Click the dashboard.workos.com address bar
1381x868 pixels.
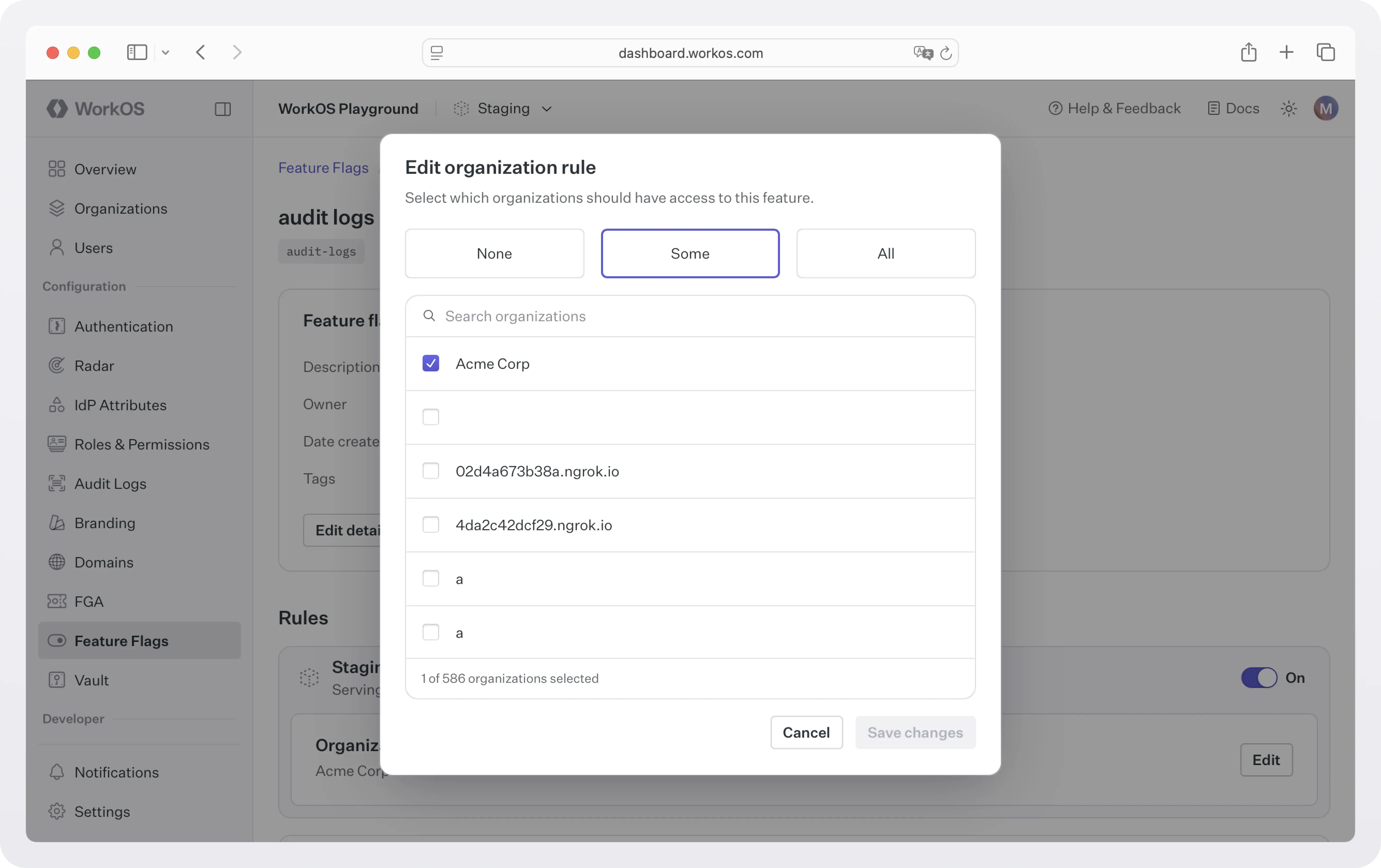pos(690,53)
